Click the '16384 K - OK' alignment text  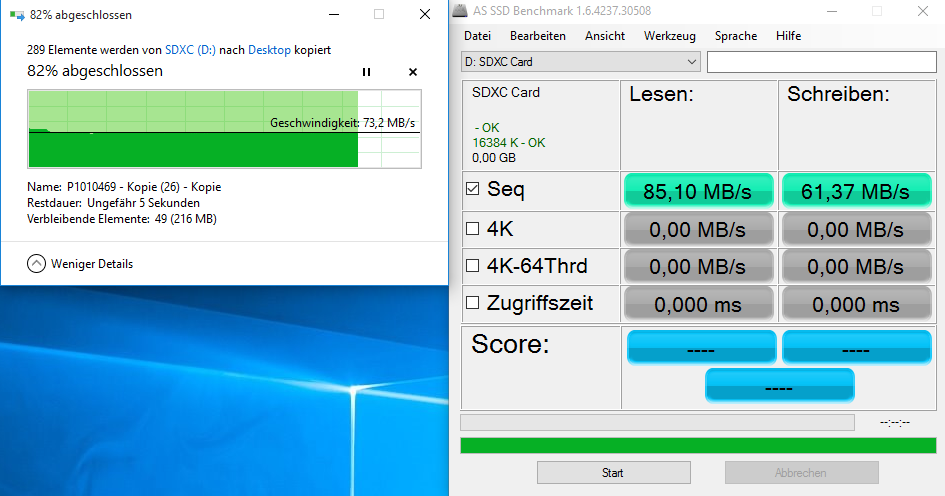click(509, 143)
